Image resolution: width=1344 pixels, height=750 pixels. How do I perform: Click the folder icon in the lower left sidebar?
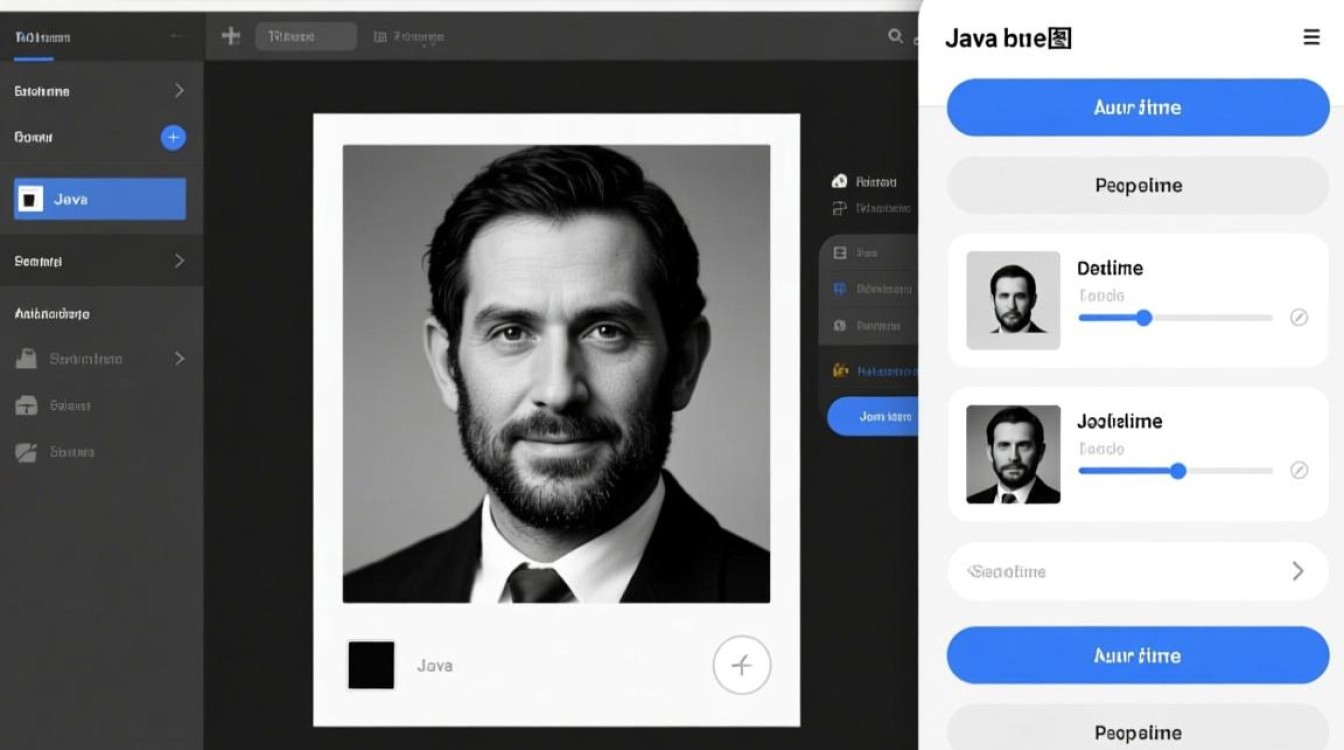[x=27, y=359]
